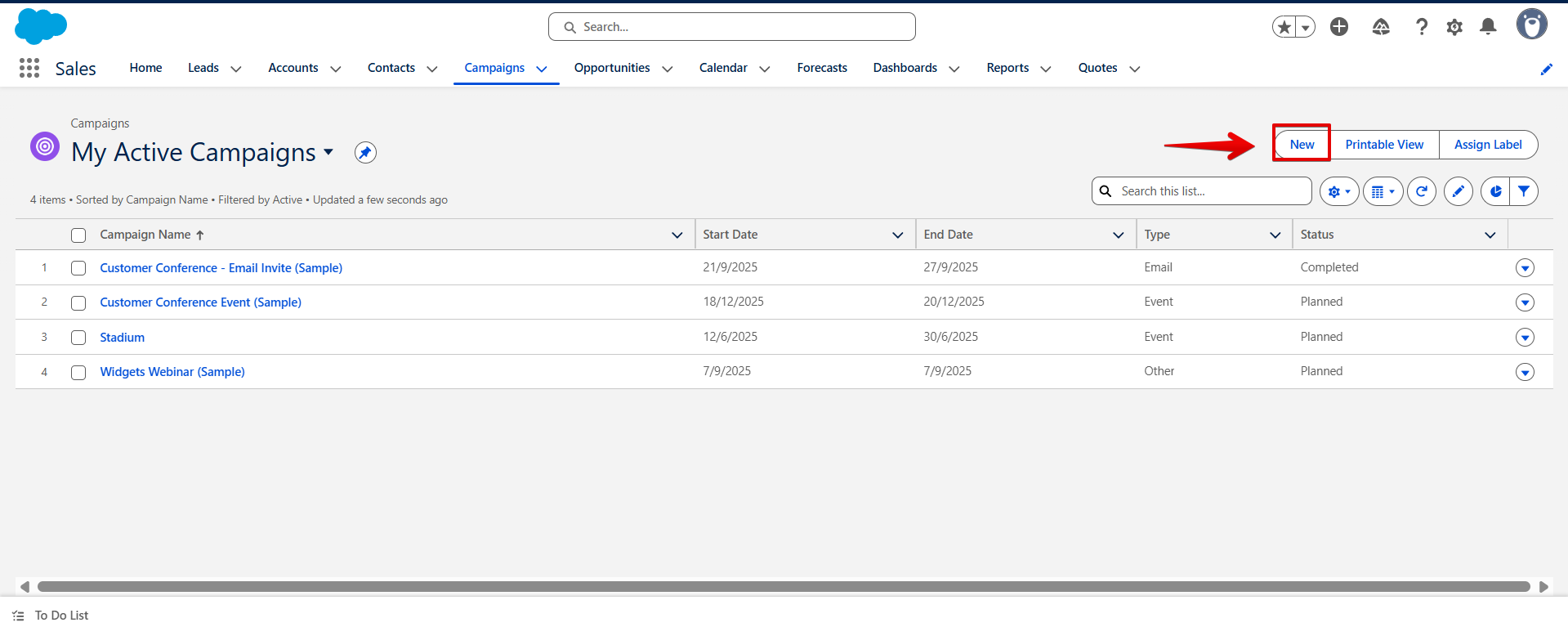Screen dimensions: 1568x627
Task: Open List View Controls gear
Action: [x=1339, y=191]
